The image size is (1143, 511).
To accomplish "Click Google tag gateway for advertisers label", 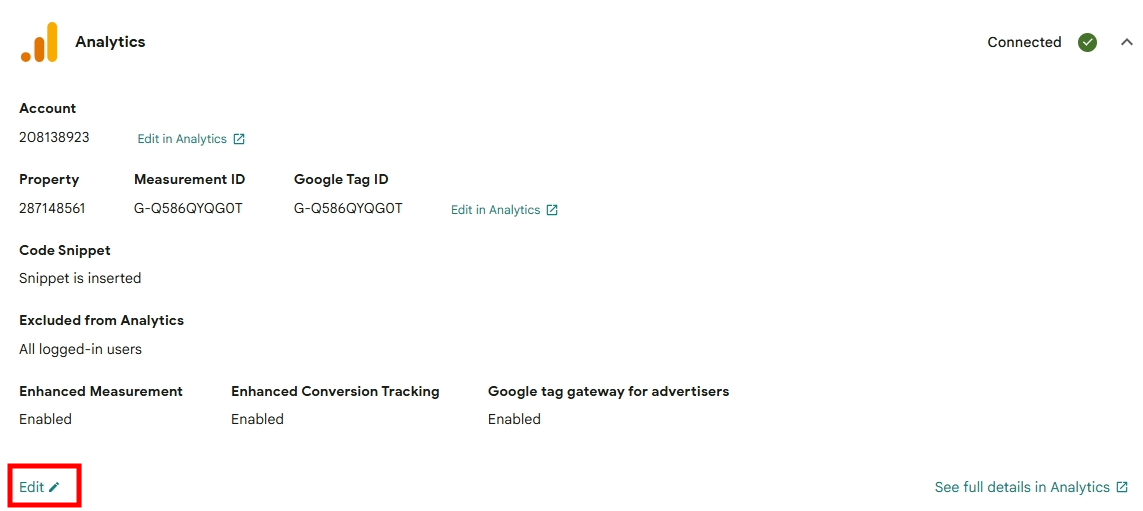I will [x=608, y=391].
